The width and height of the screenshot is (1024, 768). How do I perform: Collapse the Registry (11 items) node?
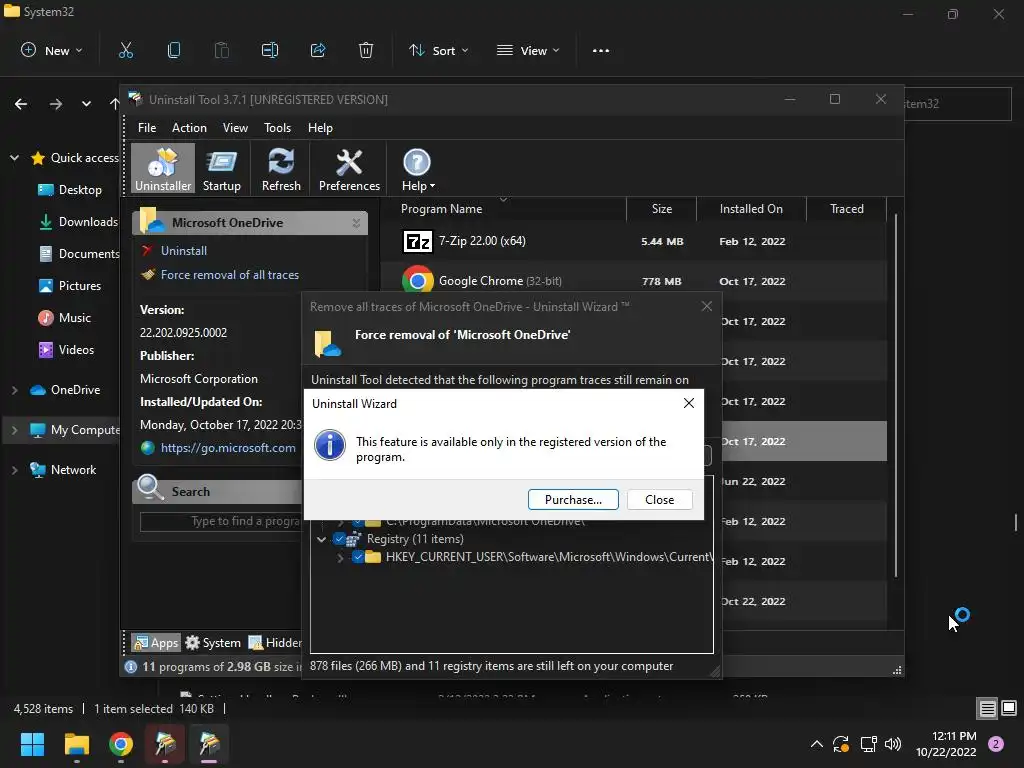pos(321,539)
